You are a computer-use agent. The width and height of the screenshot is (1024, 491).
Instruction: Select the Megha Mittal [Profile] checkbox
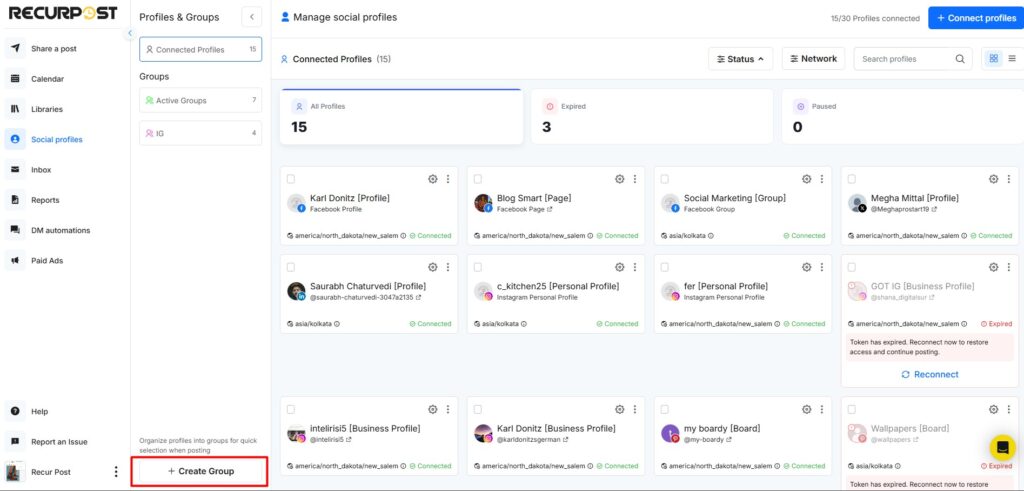point(852,179)
